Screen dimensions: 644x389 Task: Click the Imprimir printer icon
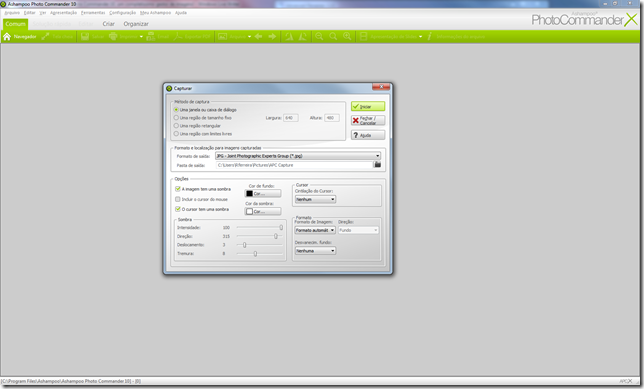point(113,37)
